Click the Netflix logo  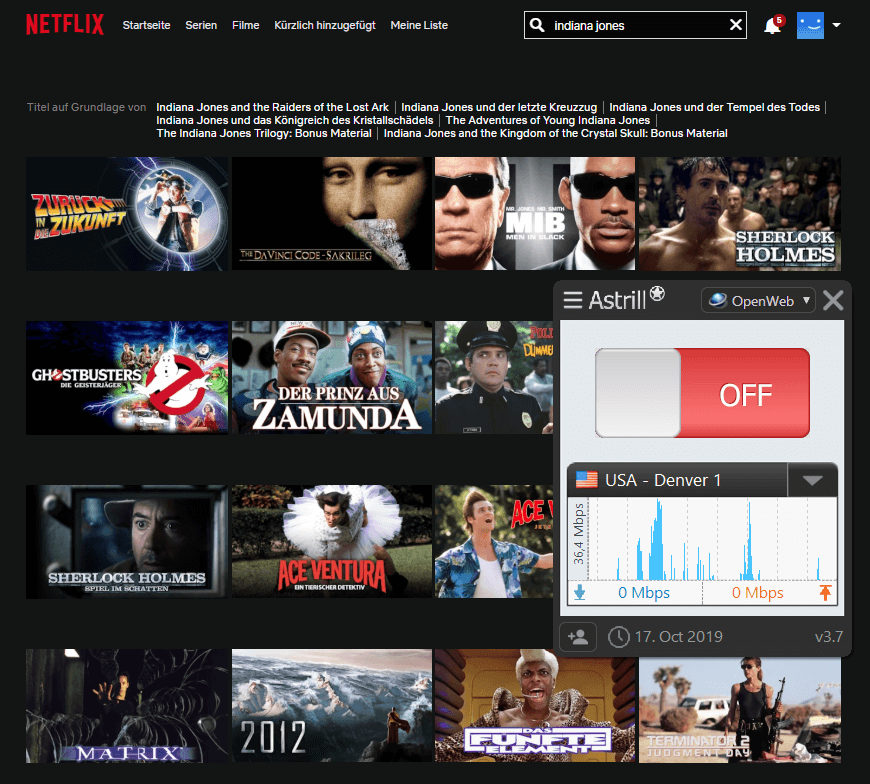(x=65, y=24)
